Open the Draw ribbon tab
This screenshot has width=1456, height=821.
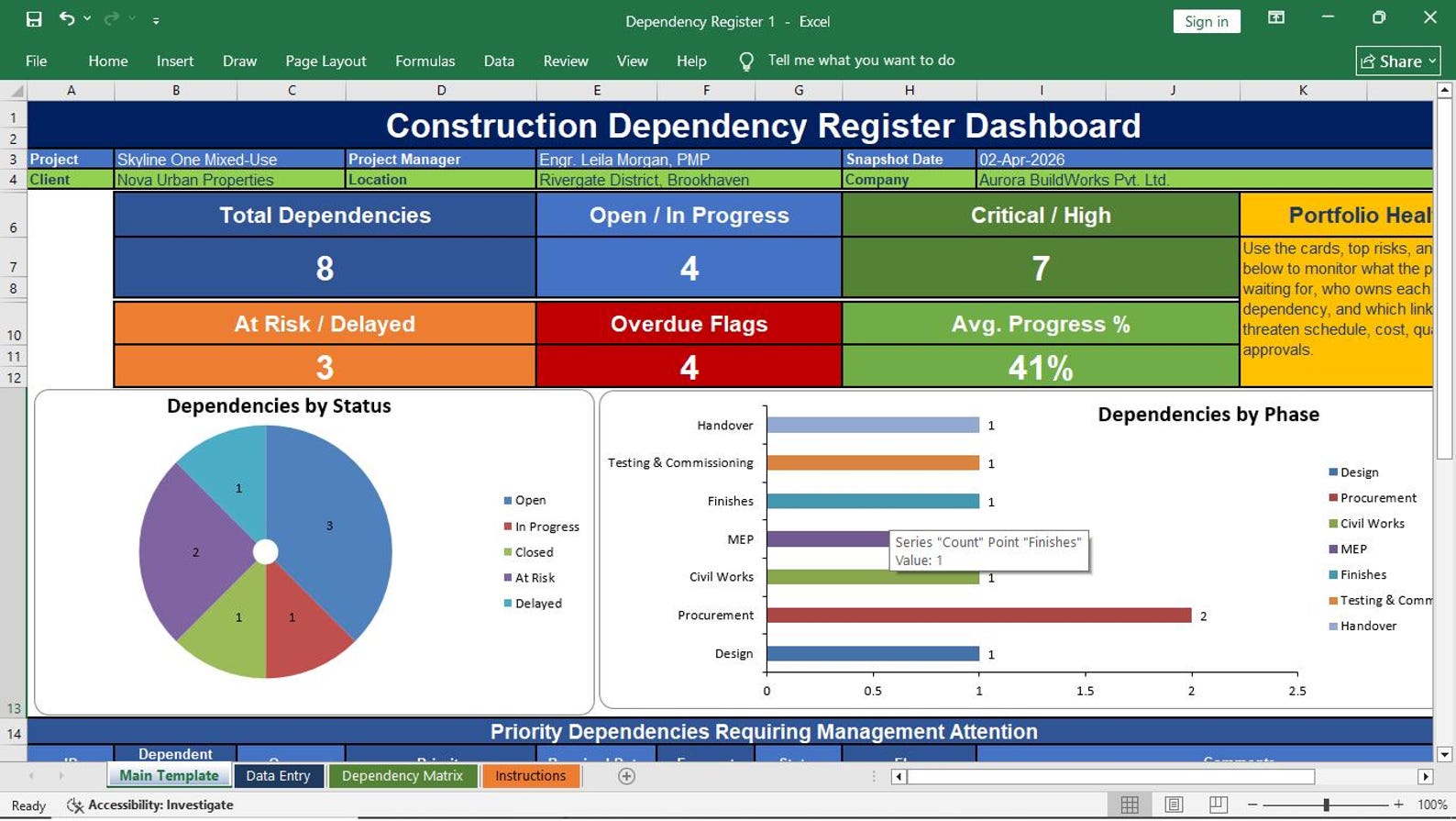[x=239, y=61]
